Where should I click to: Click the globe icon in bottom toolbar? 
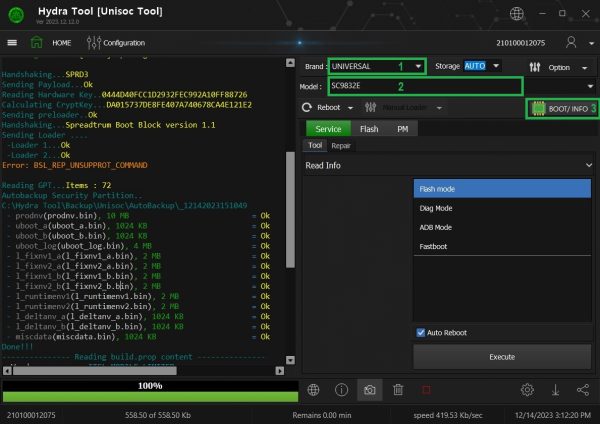pos(313,390)
